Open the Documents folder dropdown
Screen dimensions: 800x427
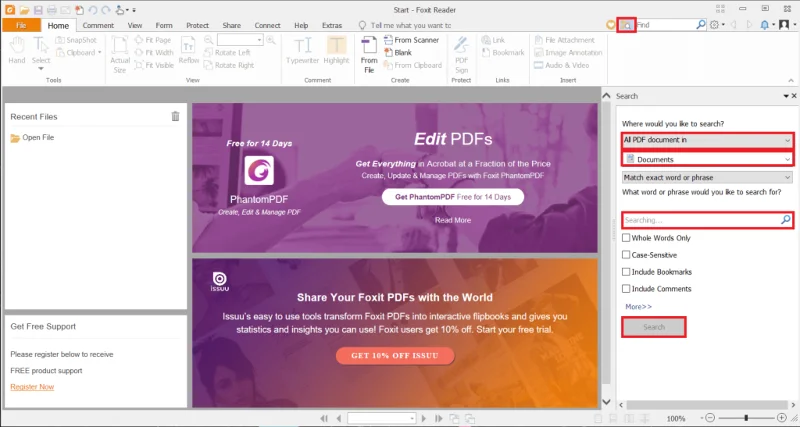(x=708, y=159)
